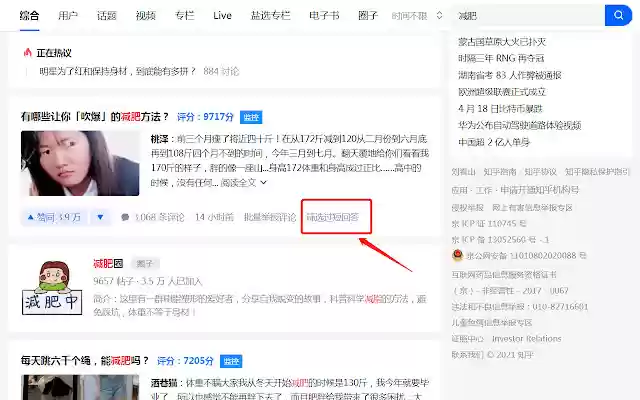The width and height of the screenshot is (640, 400).
Task: Open the 话题 tab
Action: click(x=107, y=16)
